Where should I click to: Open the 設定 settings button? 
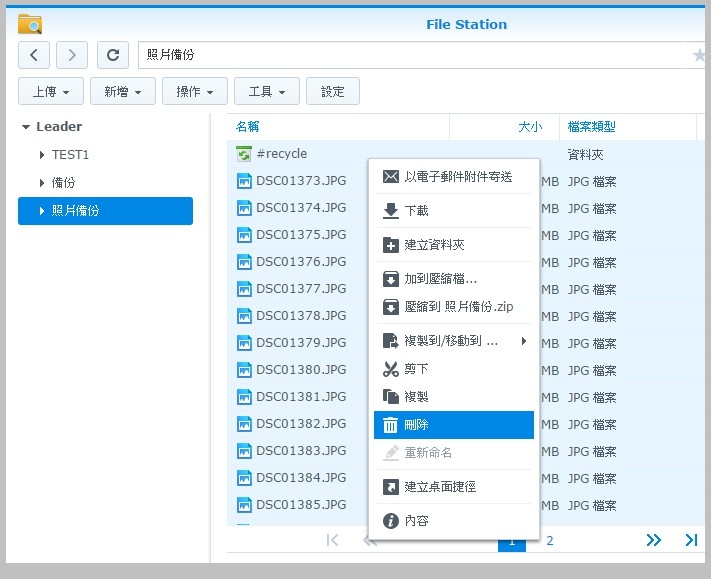[x=333, y=92]
